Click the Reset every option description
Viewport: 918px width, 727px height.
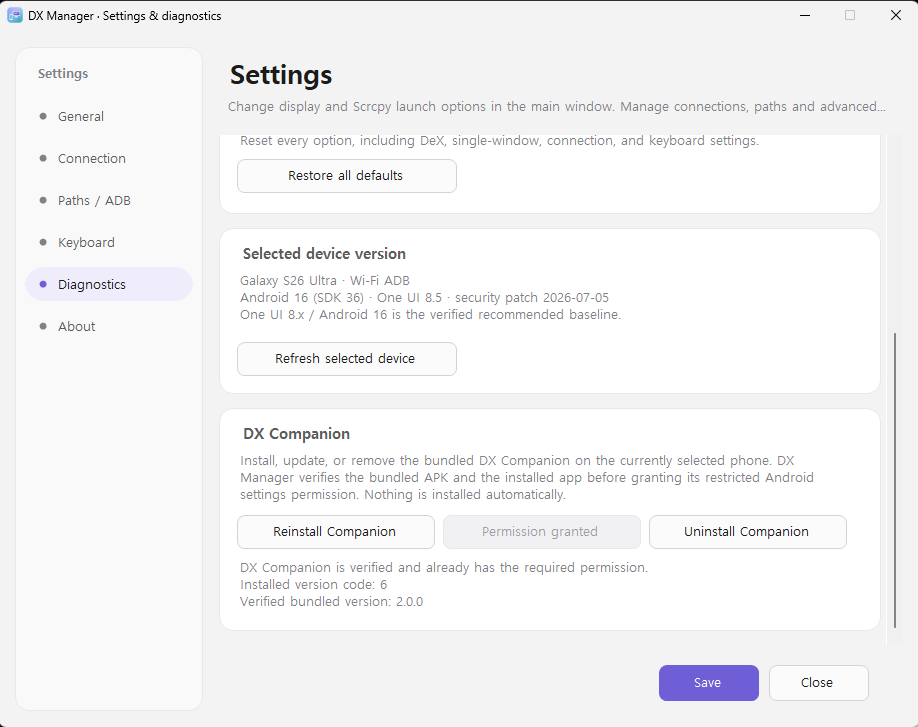499,141
